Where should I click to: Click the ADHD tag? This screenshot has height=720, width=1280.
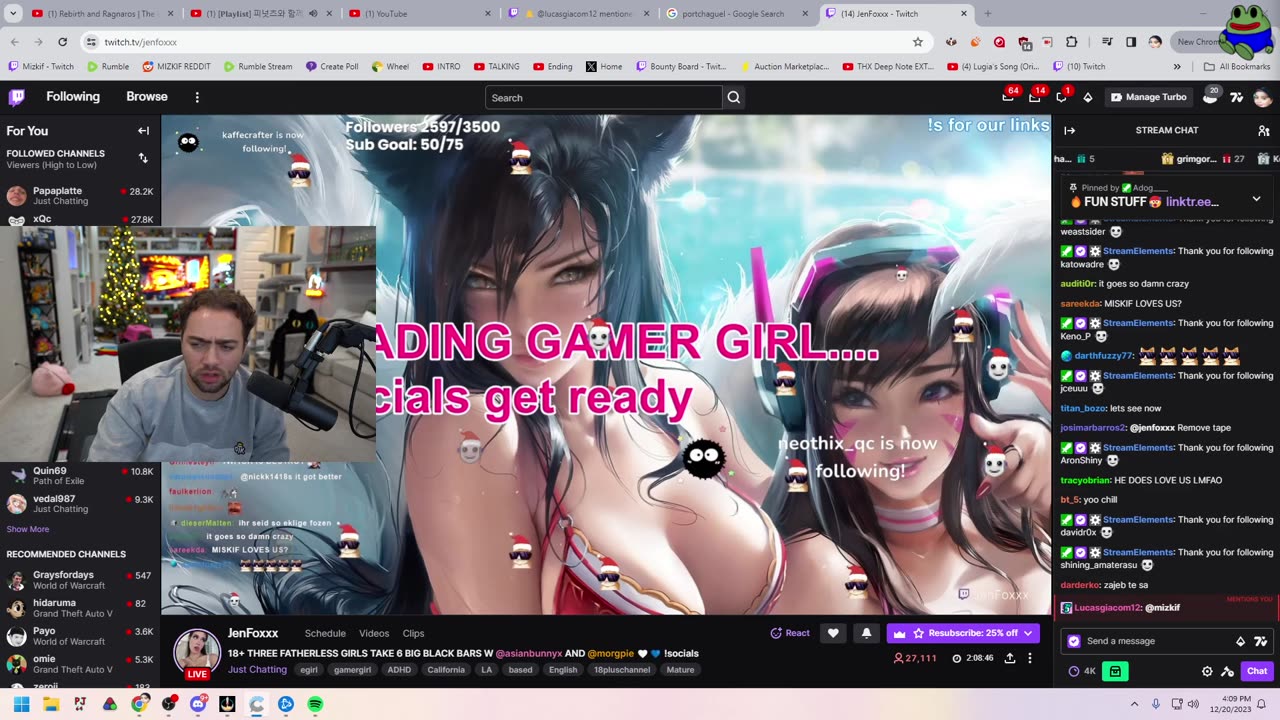(x=399, y=670)
